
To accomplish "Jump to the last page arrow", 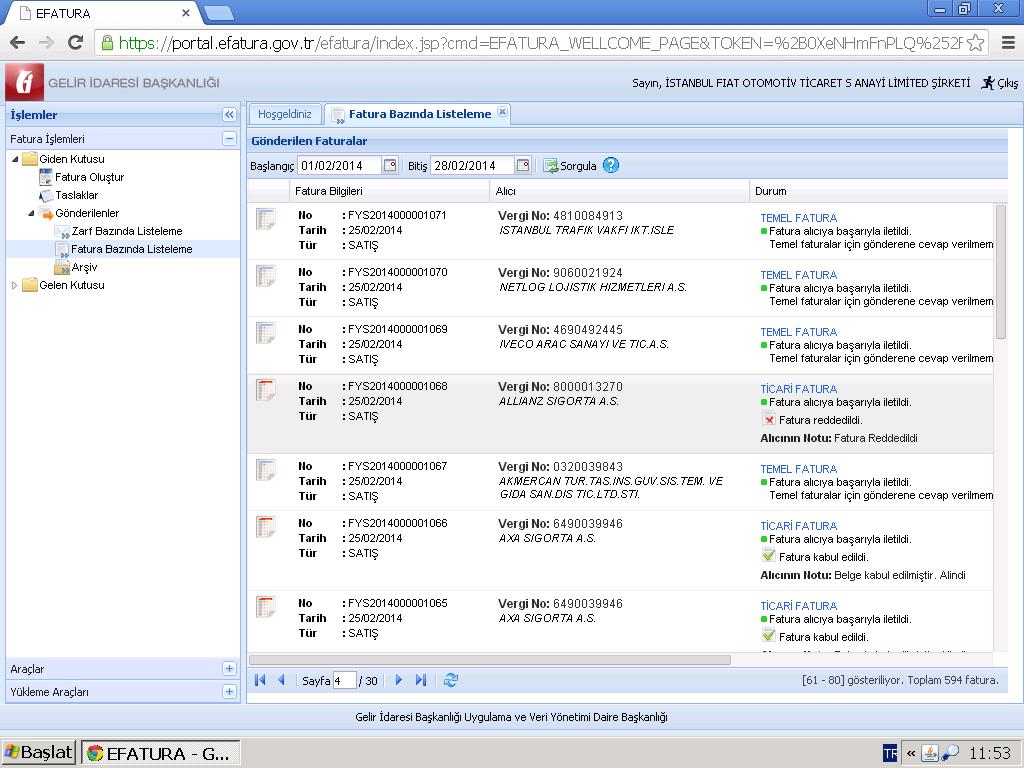I will pos(421,680).
